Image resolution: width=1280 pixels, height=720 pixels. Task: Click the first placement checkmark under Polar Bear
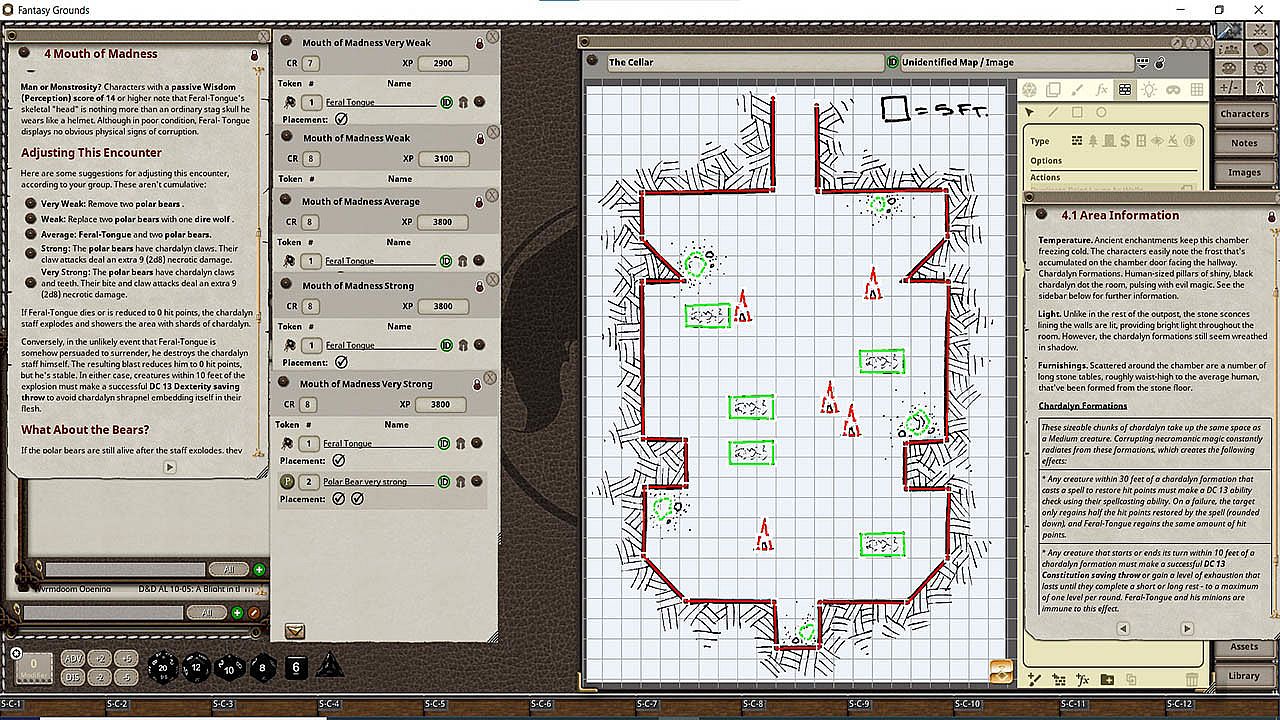click(x=339, y=498)
